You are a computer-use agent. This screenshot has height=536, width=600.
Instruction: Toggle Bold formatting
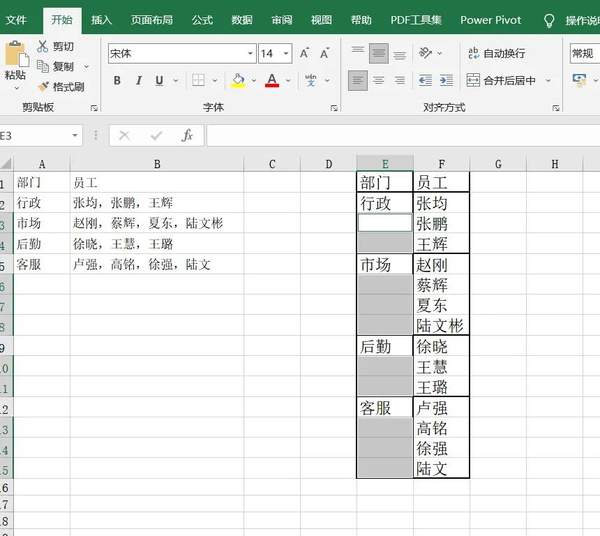[x=115, y=80]
